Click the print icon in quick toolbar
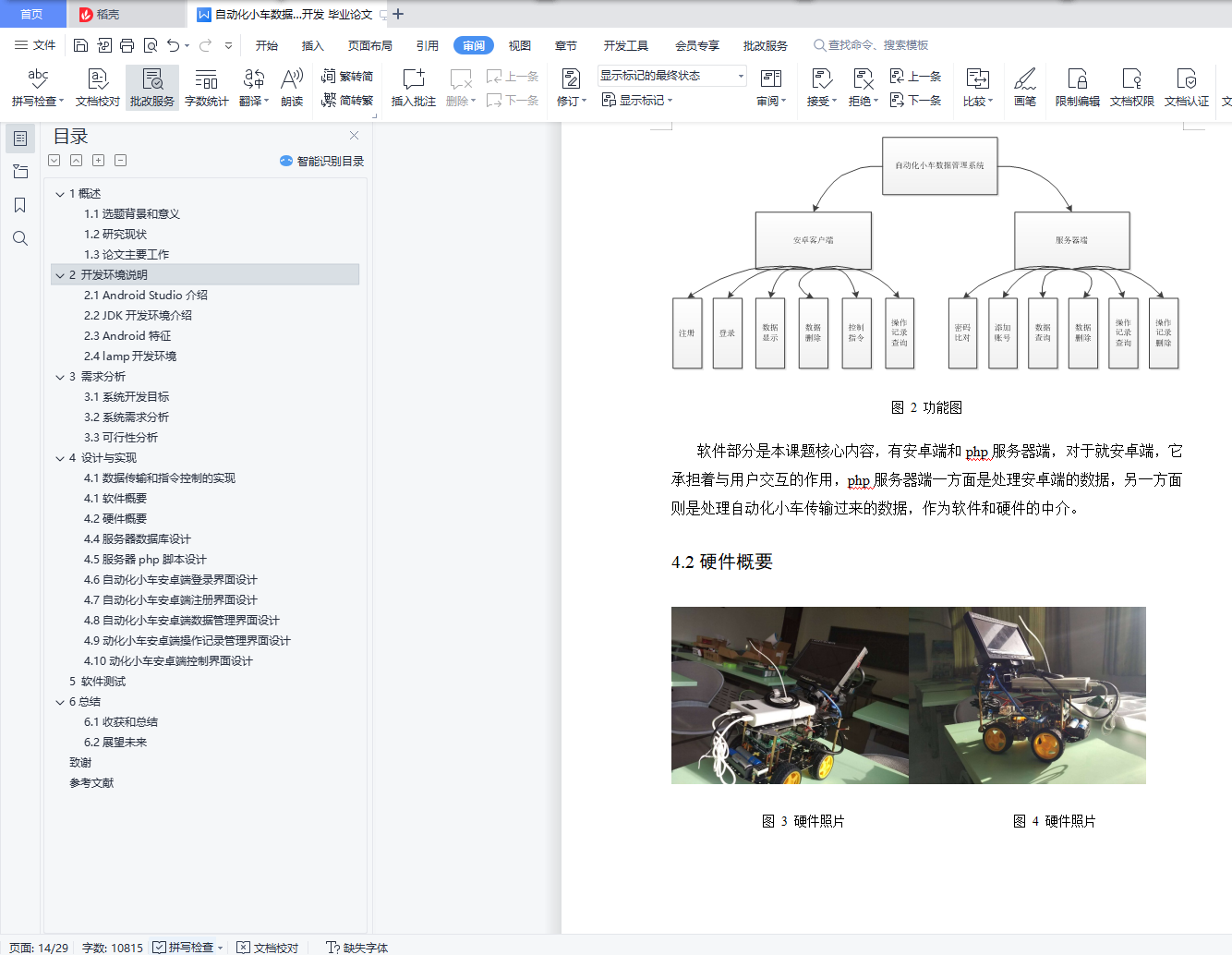This screenshot has height=955, width=1232. tap(127, 45)
